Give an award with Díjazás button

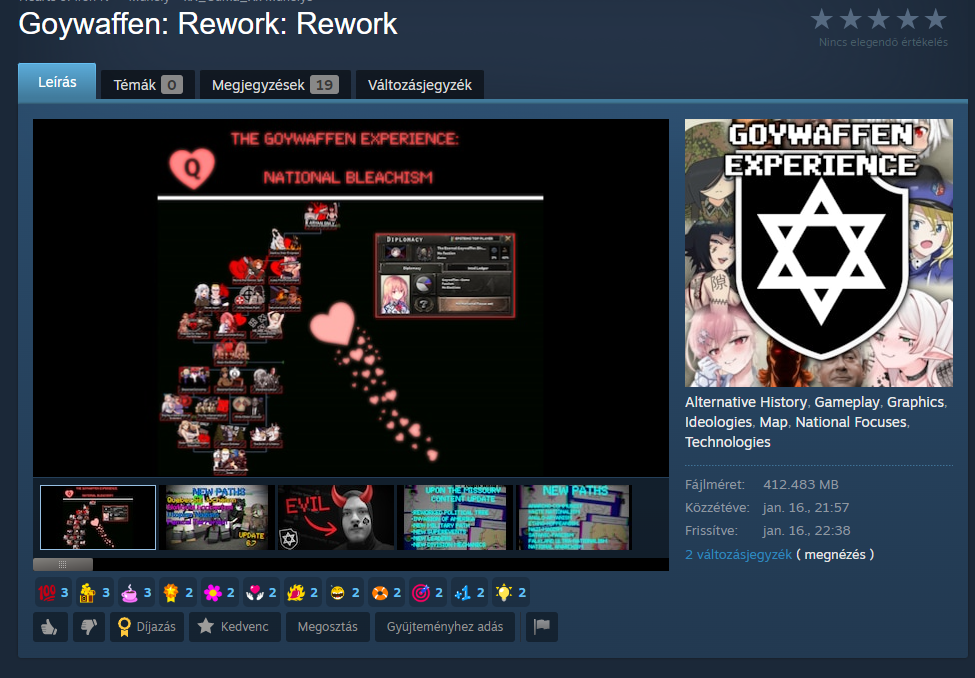(x=147, y=626)
